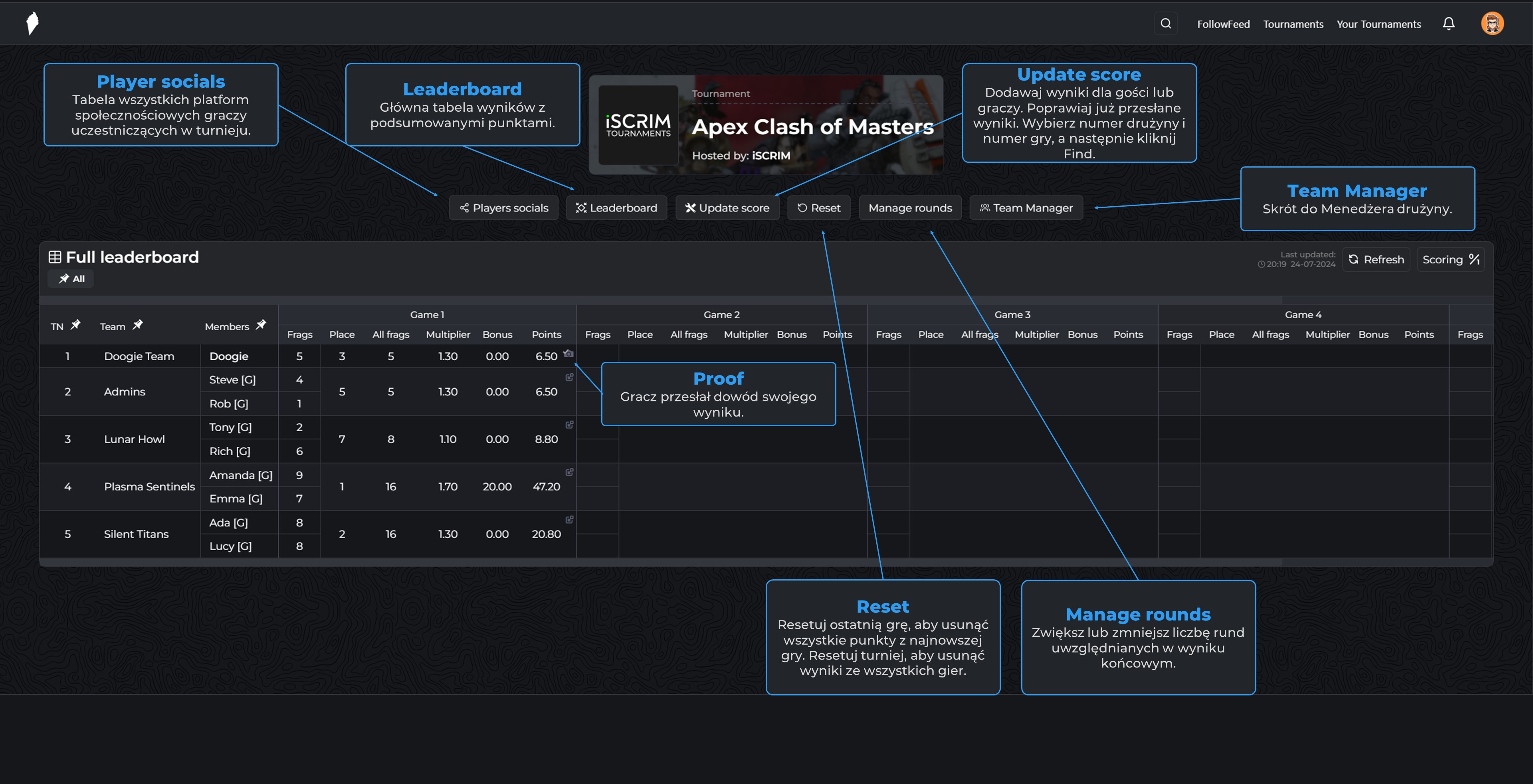Click the external-link proof icon in Admins row
1533x784 pixels.
tap(570, 378)
